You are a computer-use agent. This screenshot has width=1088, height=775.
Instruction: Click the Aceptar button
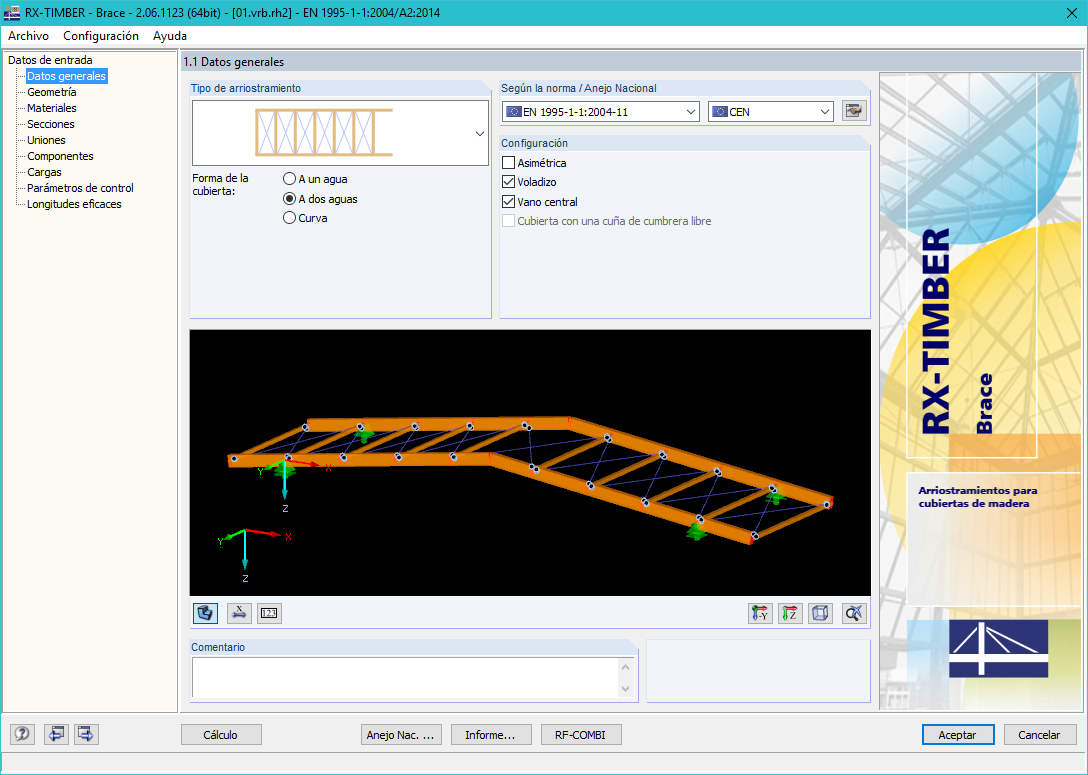[x=958, y=735]
